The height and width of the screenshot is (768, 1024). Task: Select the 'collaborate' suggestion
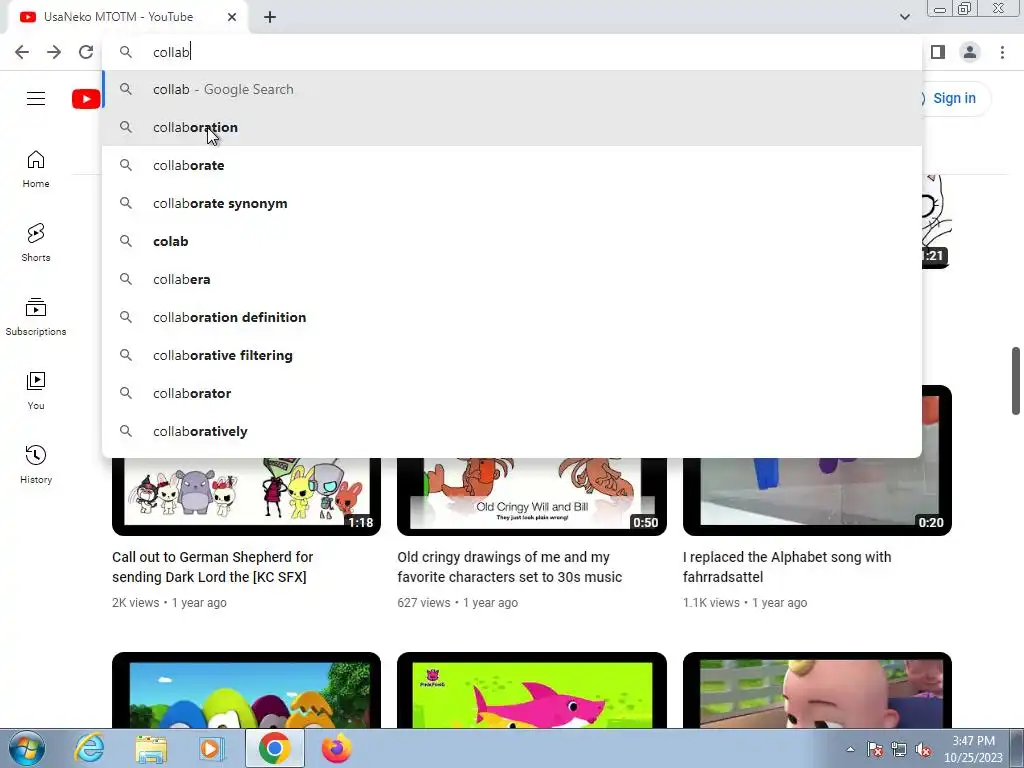click(512, 165)
